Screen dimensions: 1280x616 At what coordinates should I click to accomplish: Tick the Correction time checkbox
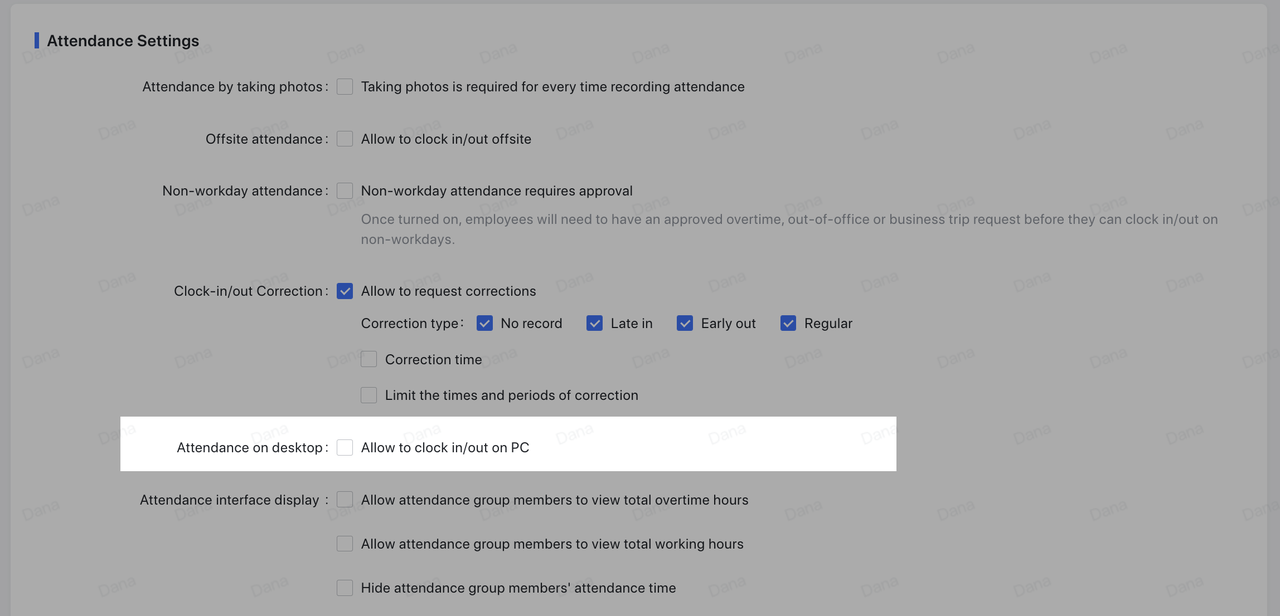(369, 359)
